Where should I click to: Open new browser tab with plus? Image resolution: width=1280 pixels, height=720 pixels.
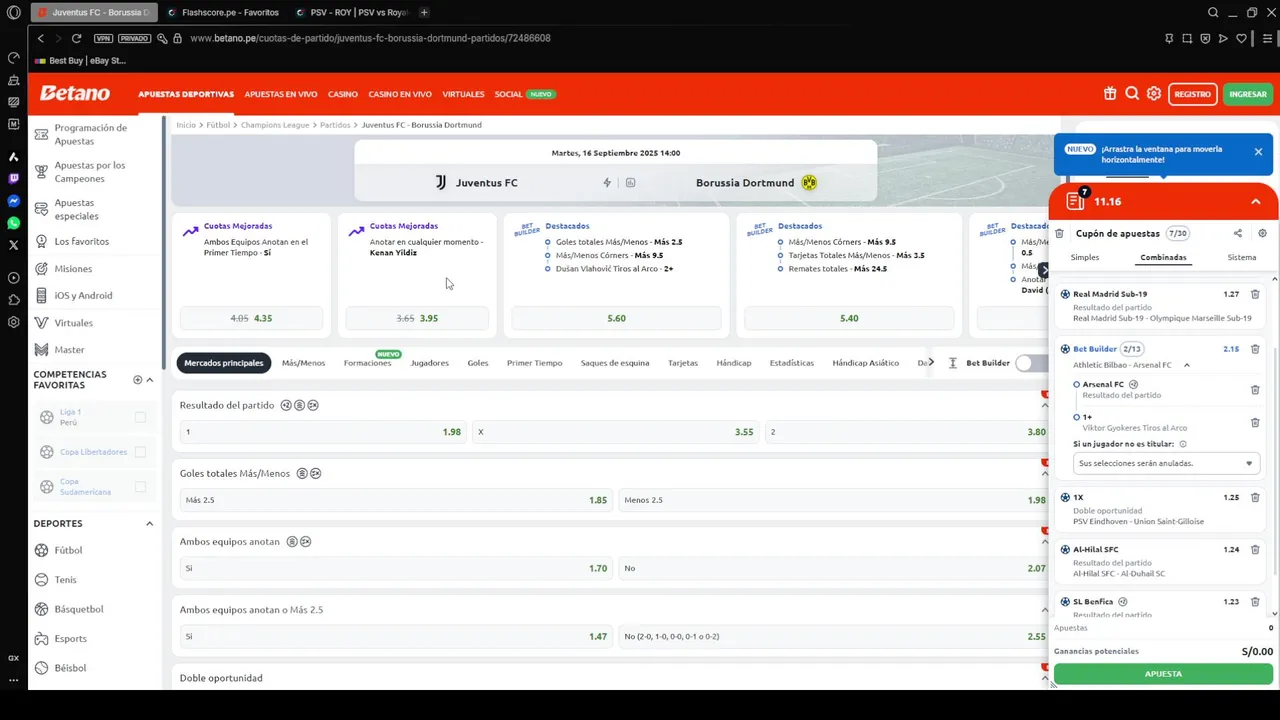pos(424,13)
